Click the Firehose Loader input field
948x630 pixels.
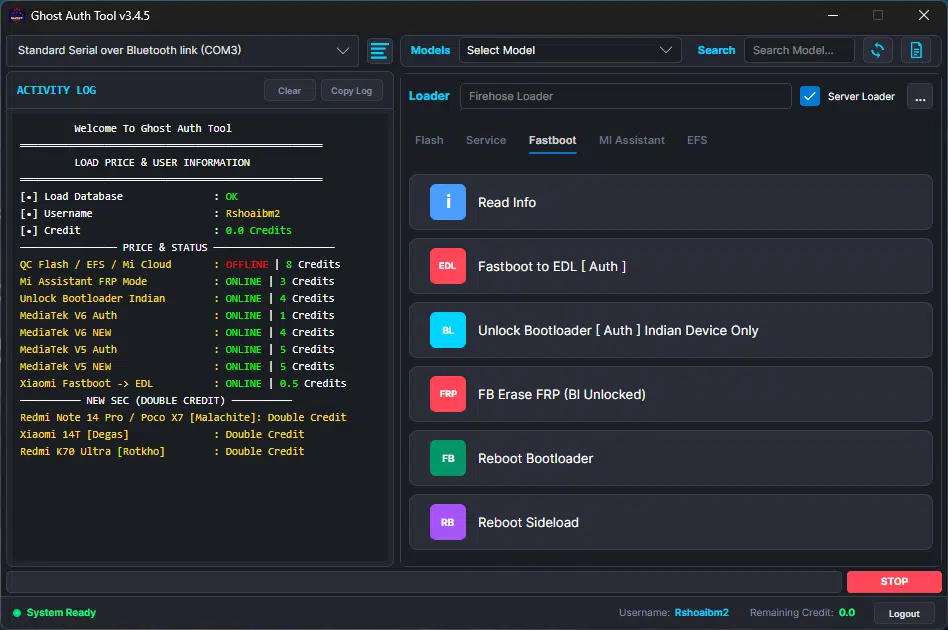coord(626,96)
